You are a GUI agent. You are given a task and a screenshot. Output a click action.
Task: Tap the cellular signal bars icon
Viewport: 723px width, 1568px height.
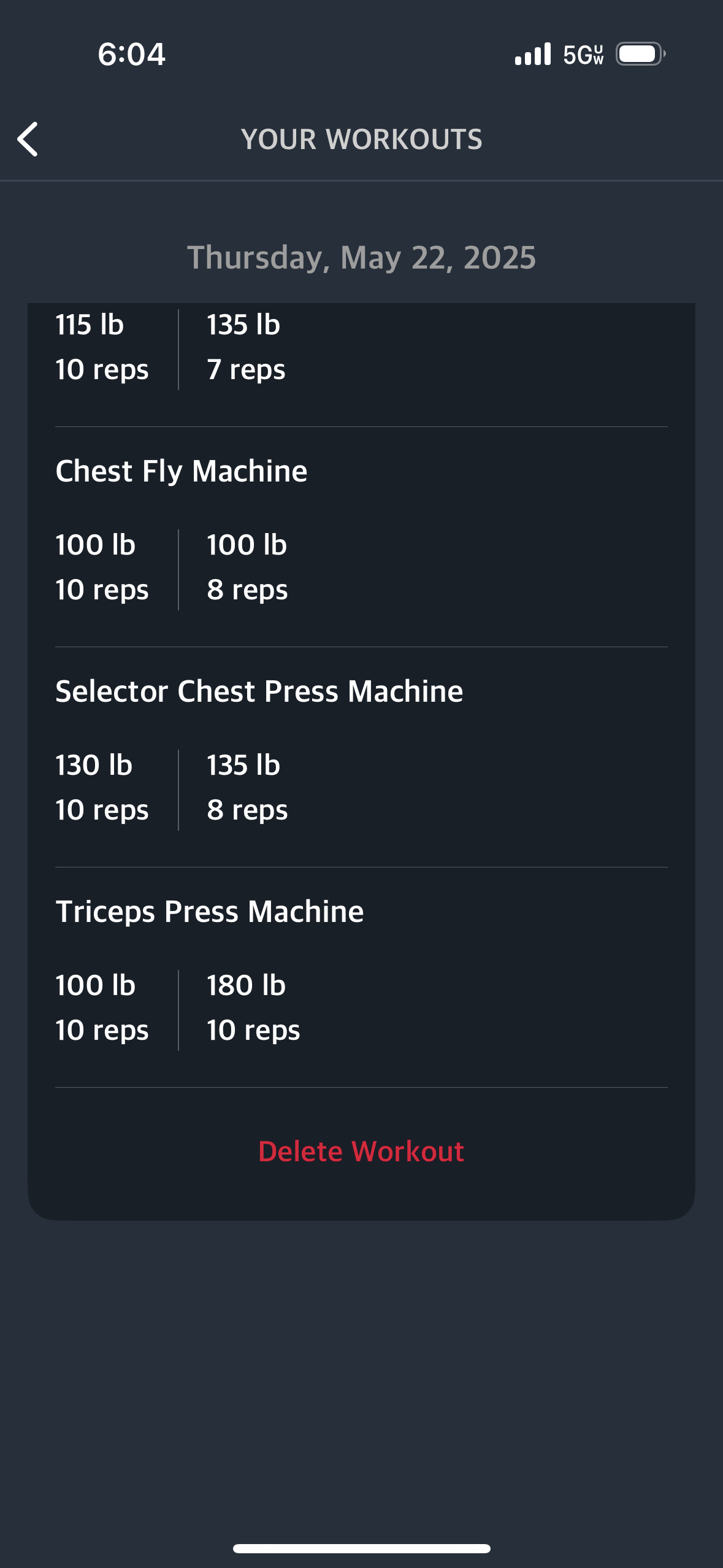(532, 55)
